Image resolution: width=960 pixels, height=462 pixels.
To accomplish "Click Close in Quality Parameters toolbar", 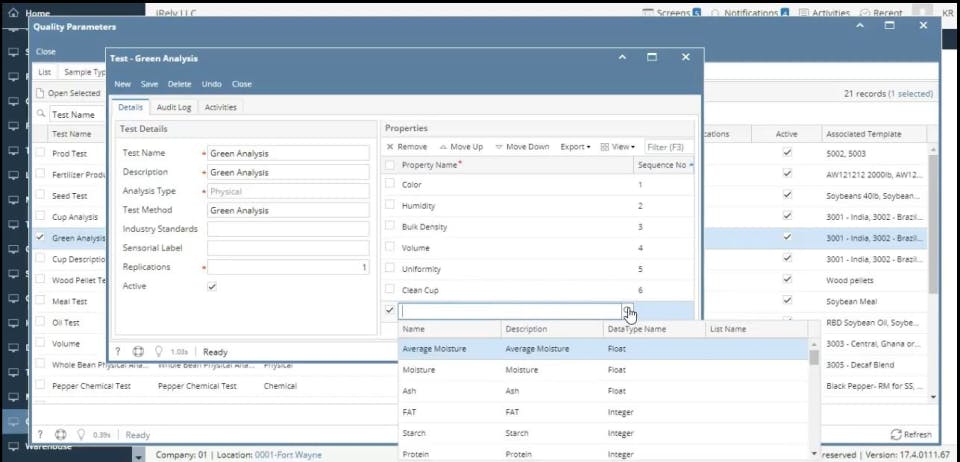I will [x=46, y=51].
